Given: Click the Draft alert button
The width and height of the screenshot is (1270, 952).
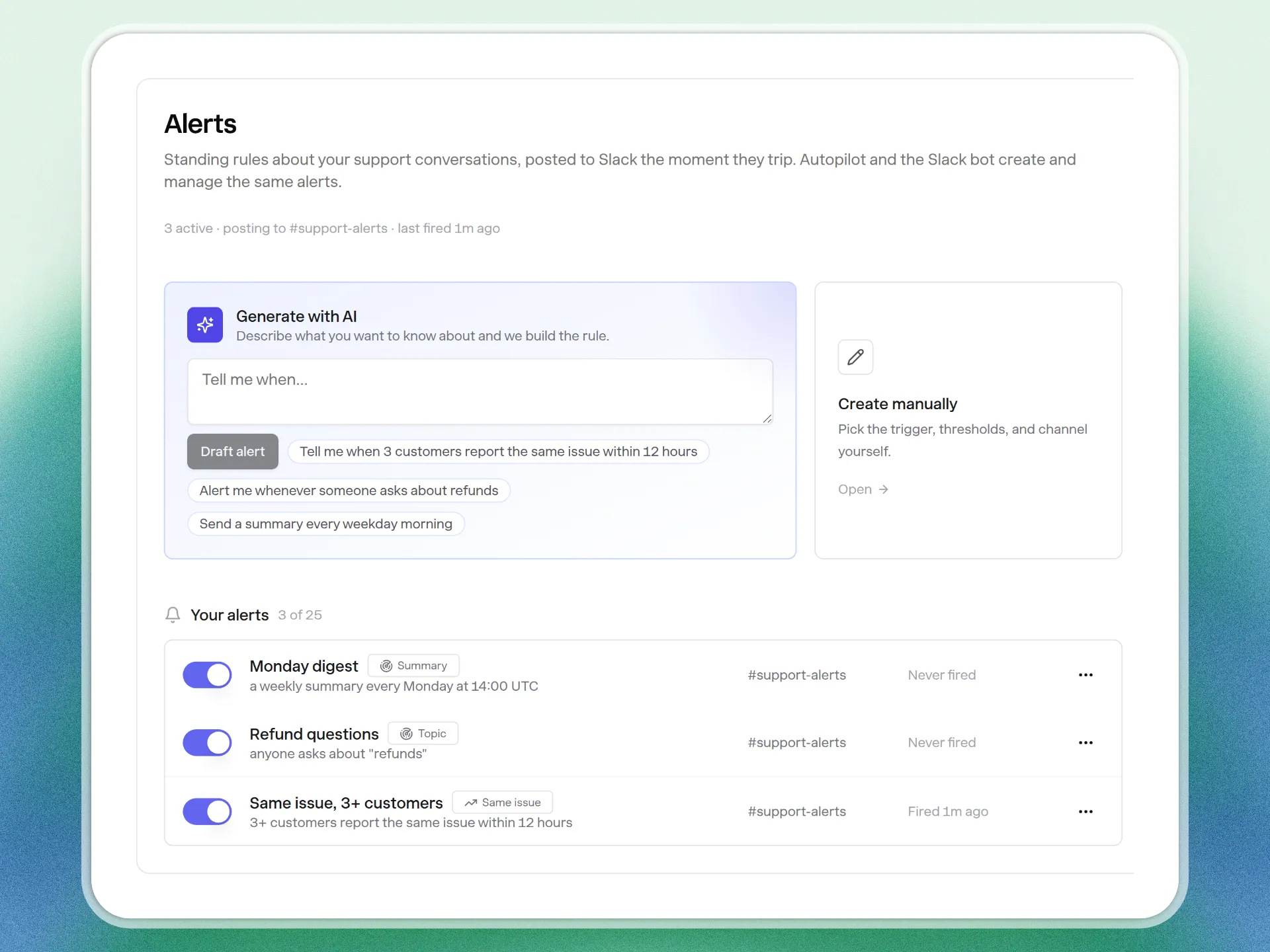Looking at the screenshot, I should click(233, 452).
